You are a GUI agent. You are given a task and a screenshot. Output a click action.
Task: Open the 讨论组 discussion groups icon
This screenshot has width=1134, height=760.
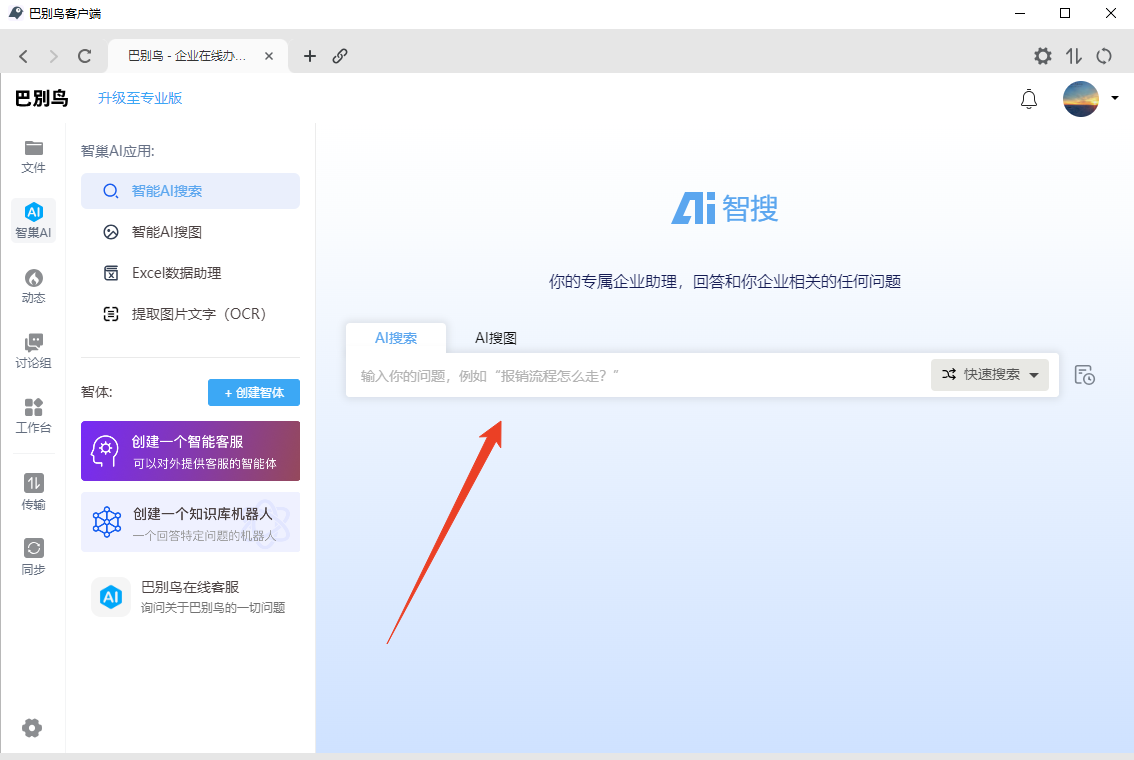coord(33,351)
